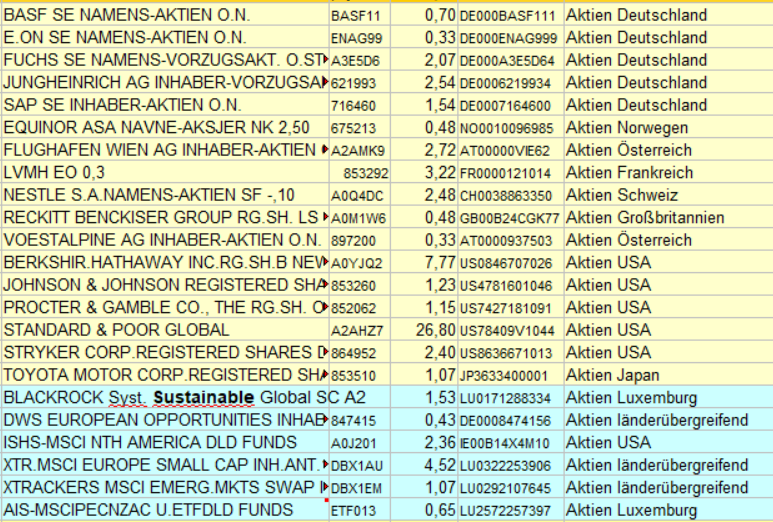This screenshot has width=773, height=522.
Task: Select BERKSHIR.HATHAWAY INC. cell
Action: (x=165, y=263)
